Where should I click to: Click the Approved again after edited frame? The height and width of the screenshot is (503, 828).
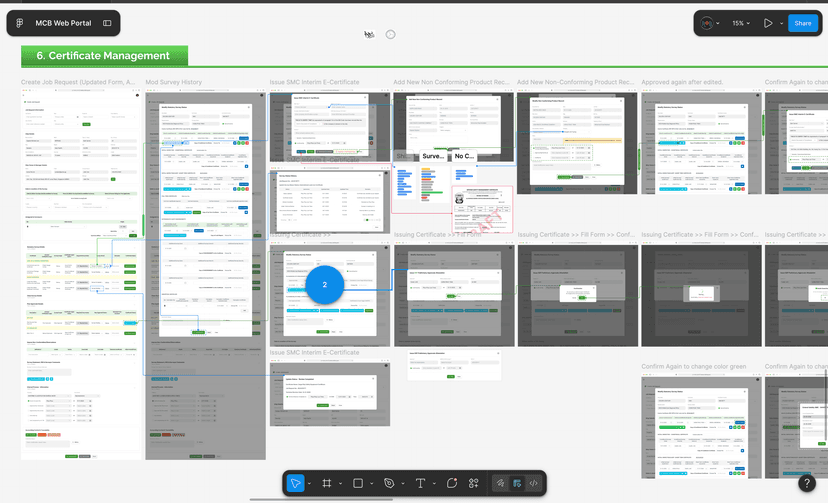click(x=701, y=143)
